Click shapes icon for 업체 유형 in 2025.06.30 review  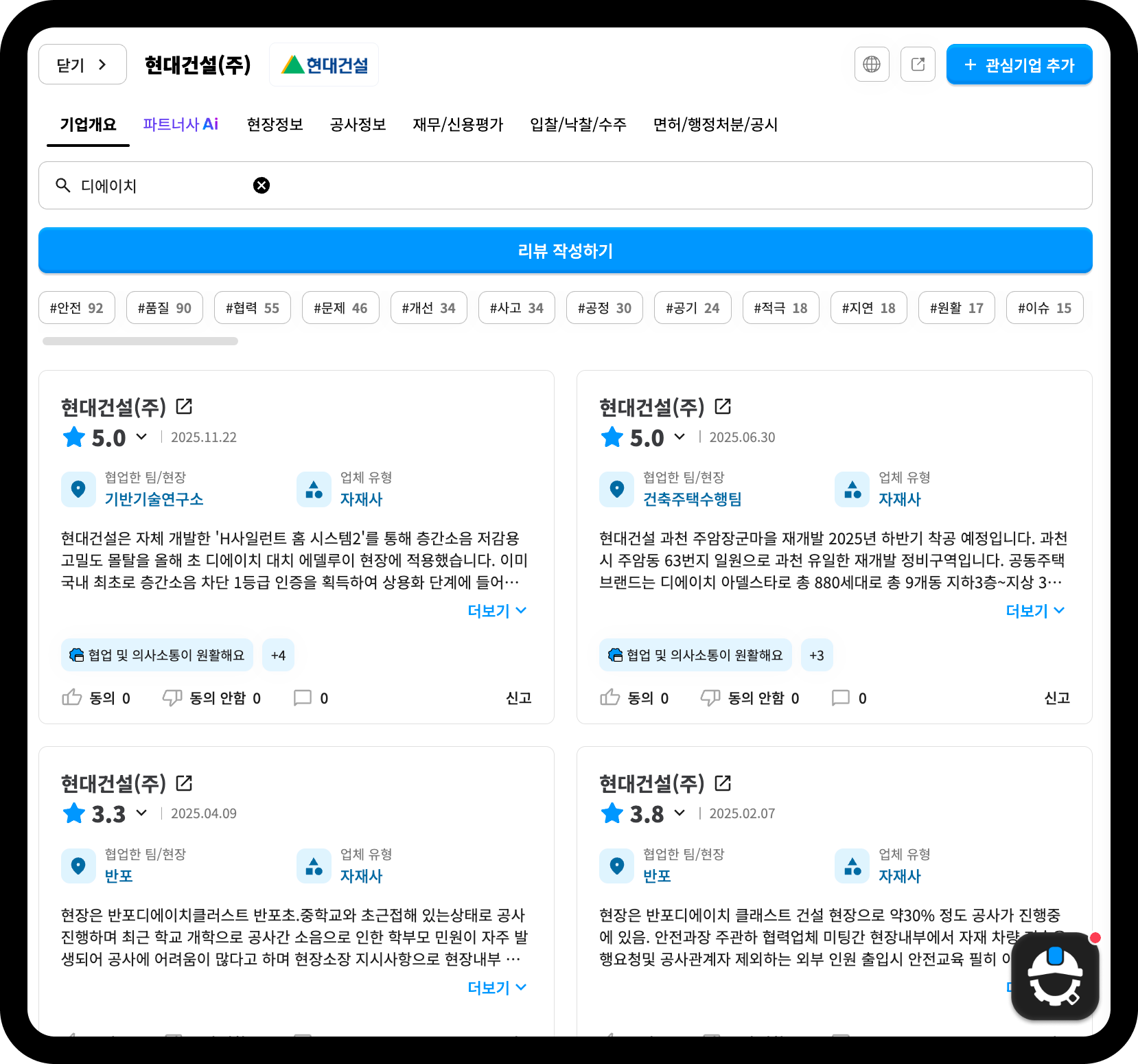pos(852,489)
